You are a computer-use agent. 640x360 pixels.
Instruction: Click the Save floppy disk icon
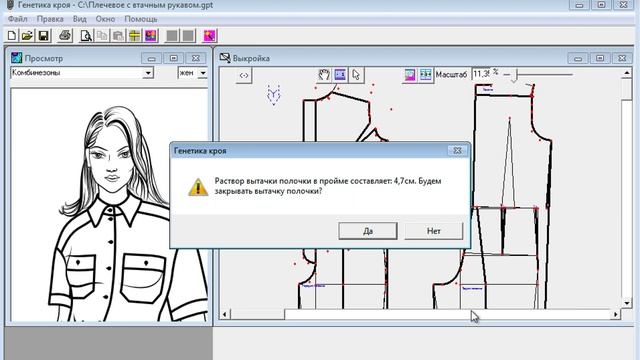(x=44, y=36)
